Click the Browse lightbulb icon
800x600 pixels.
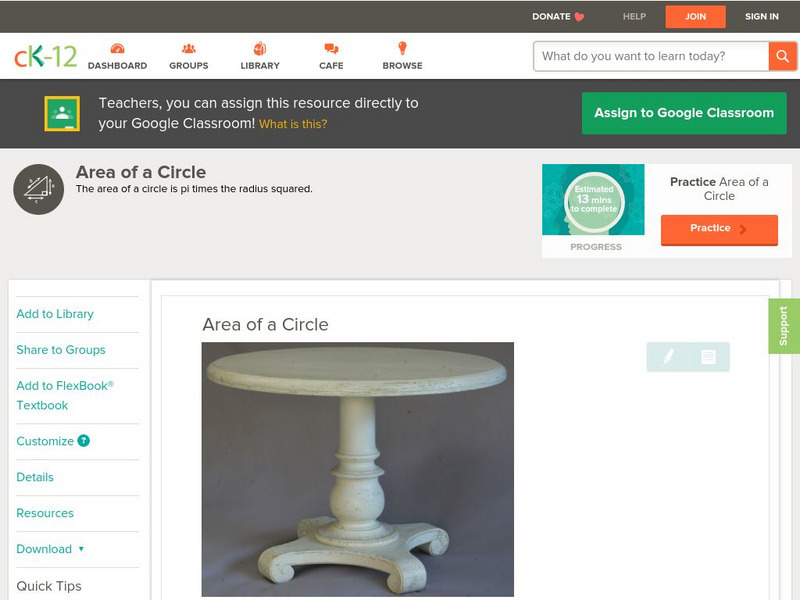tap(403, 48)
